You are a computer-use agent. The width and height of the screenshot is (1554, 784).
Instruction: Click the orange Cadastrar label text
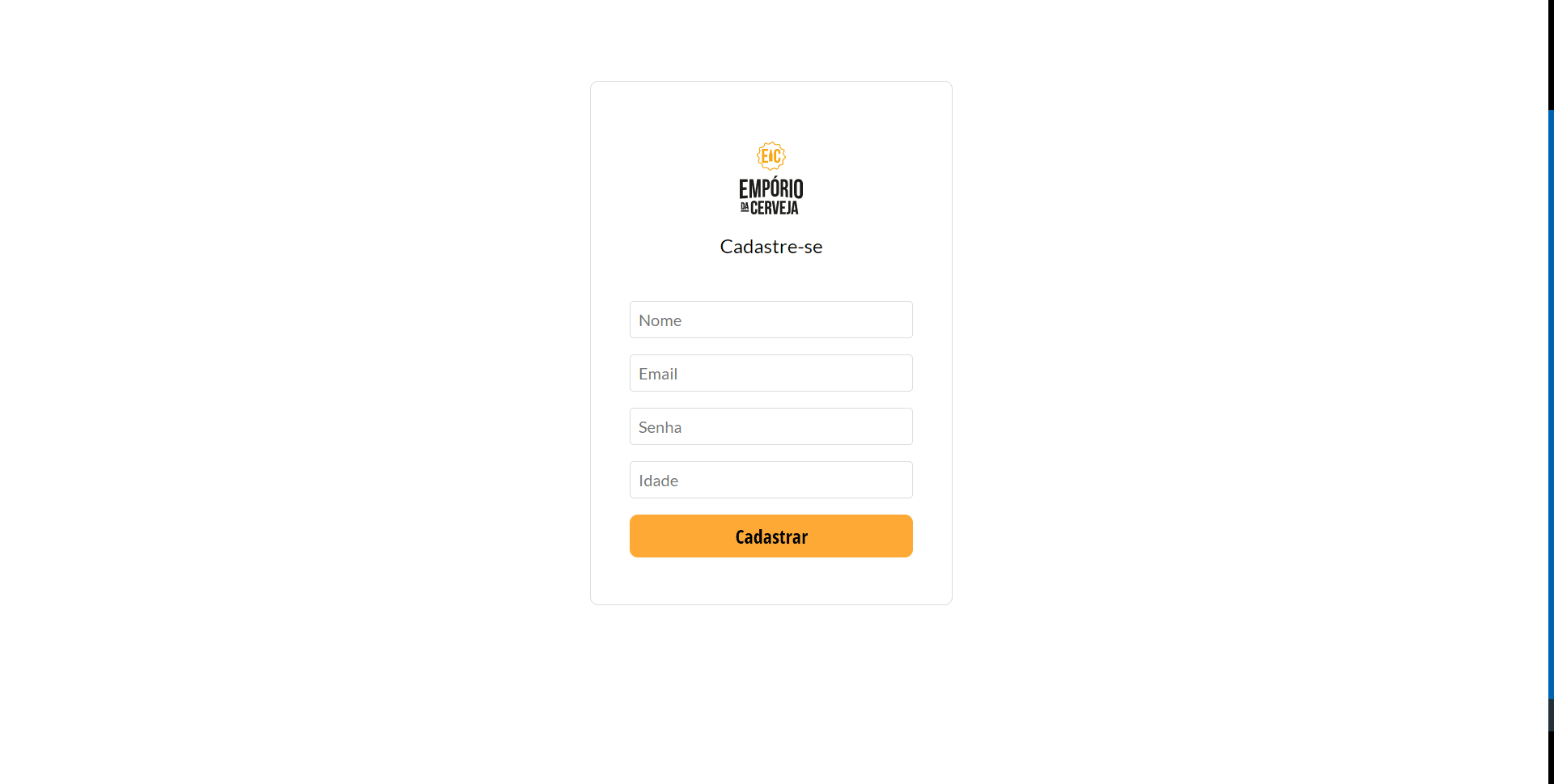click(771, 537)
